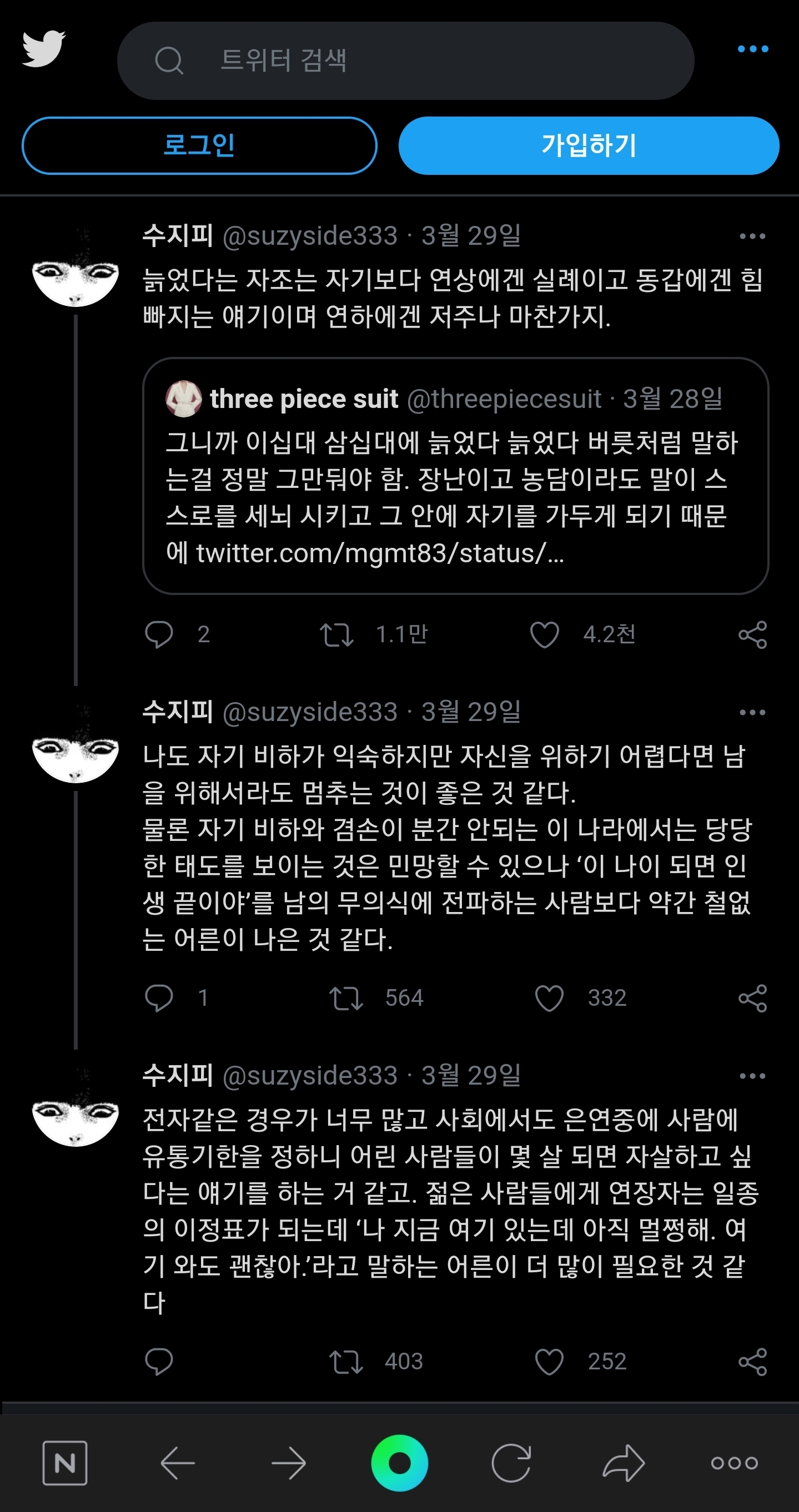This screenshot has width=799, height=1512.
Task: Refresh the current page
Action: (x=512, y=1463)
